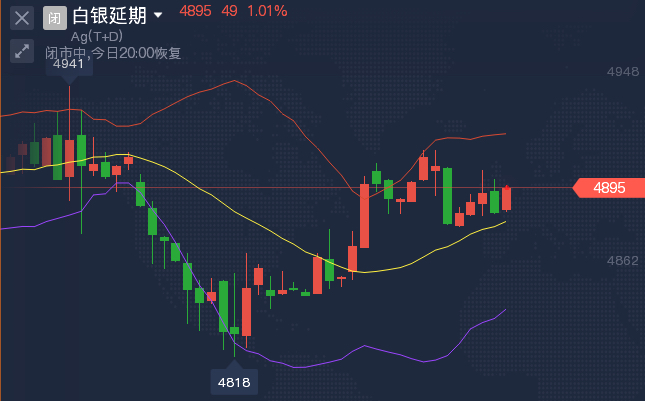Viewport: 645px width, 401px height.
Task: Click the 4895 current price tag
Action: click(609, 188)
